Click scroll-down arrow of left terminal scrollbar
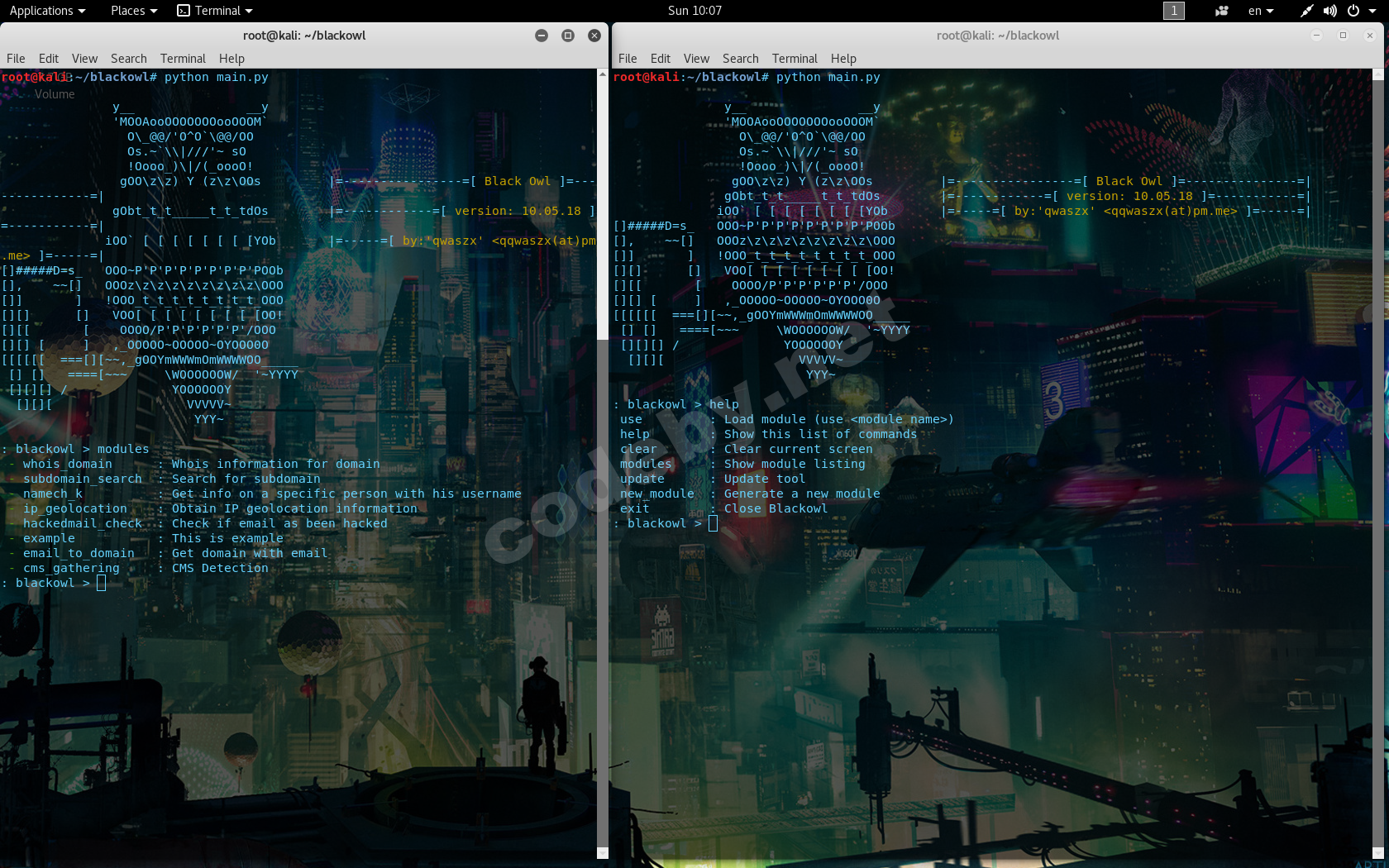The width and height of the screenshot is (1389, 868). coord(602,852)
